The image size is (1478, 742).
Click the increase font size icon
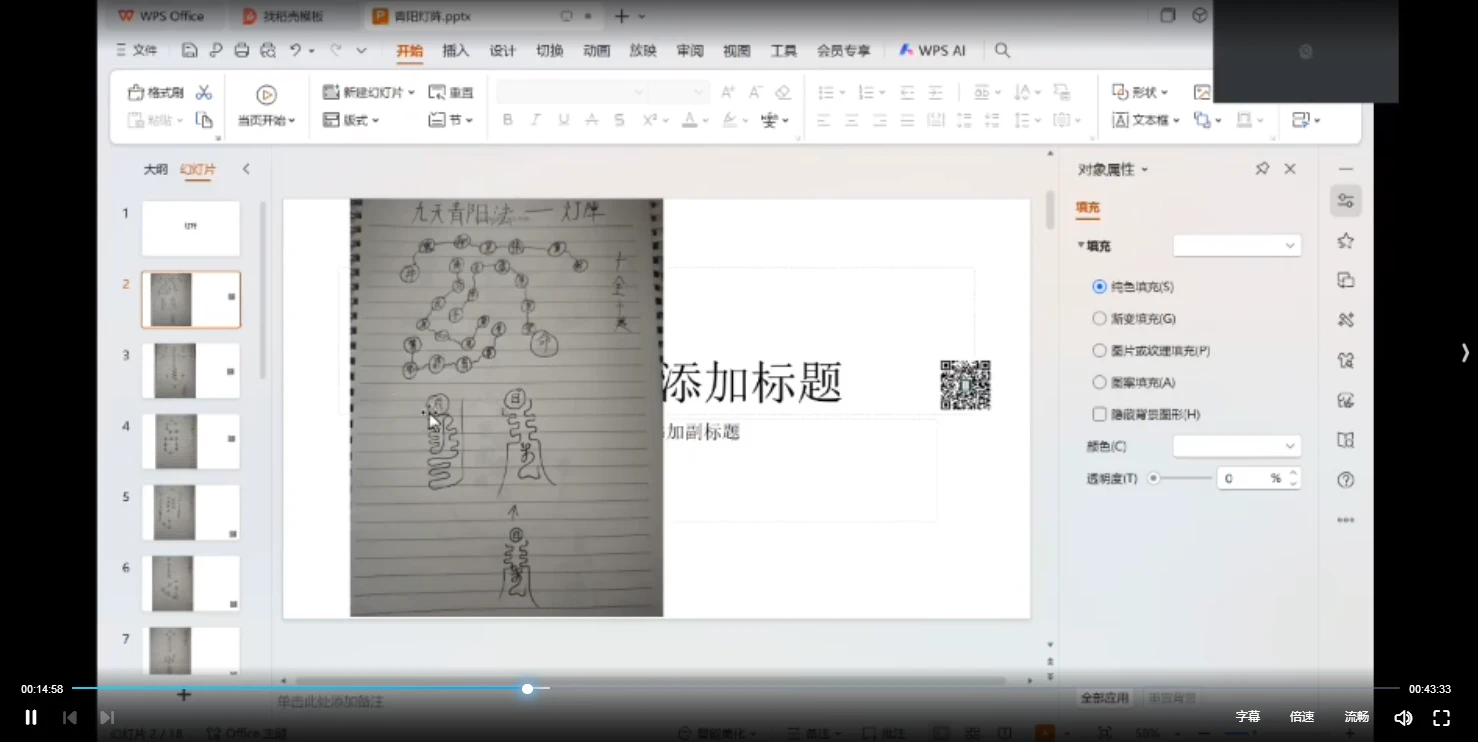(728, 92)
